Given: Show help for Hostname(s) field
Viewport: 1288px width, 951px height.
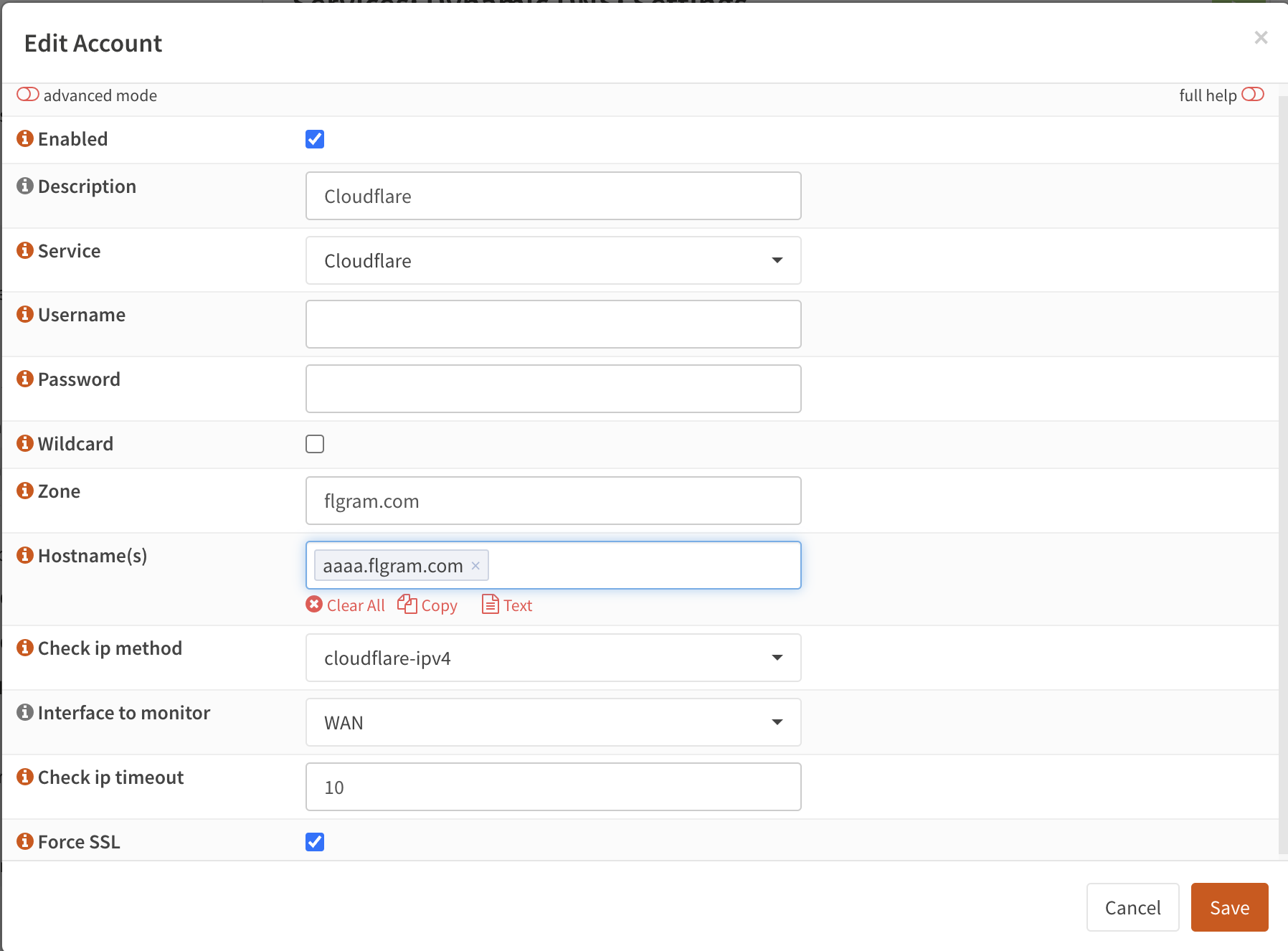Looking at the screenshot, I should point(25,555).
